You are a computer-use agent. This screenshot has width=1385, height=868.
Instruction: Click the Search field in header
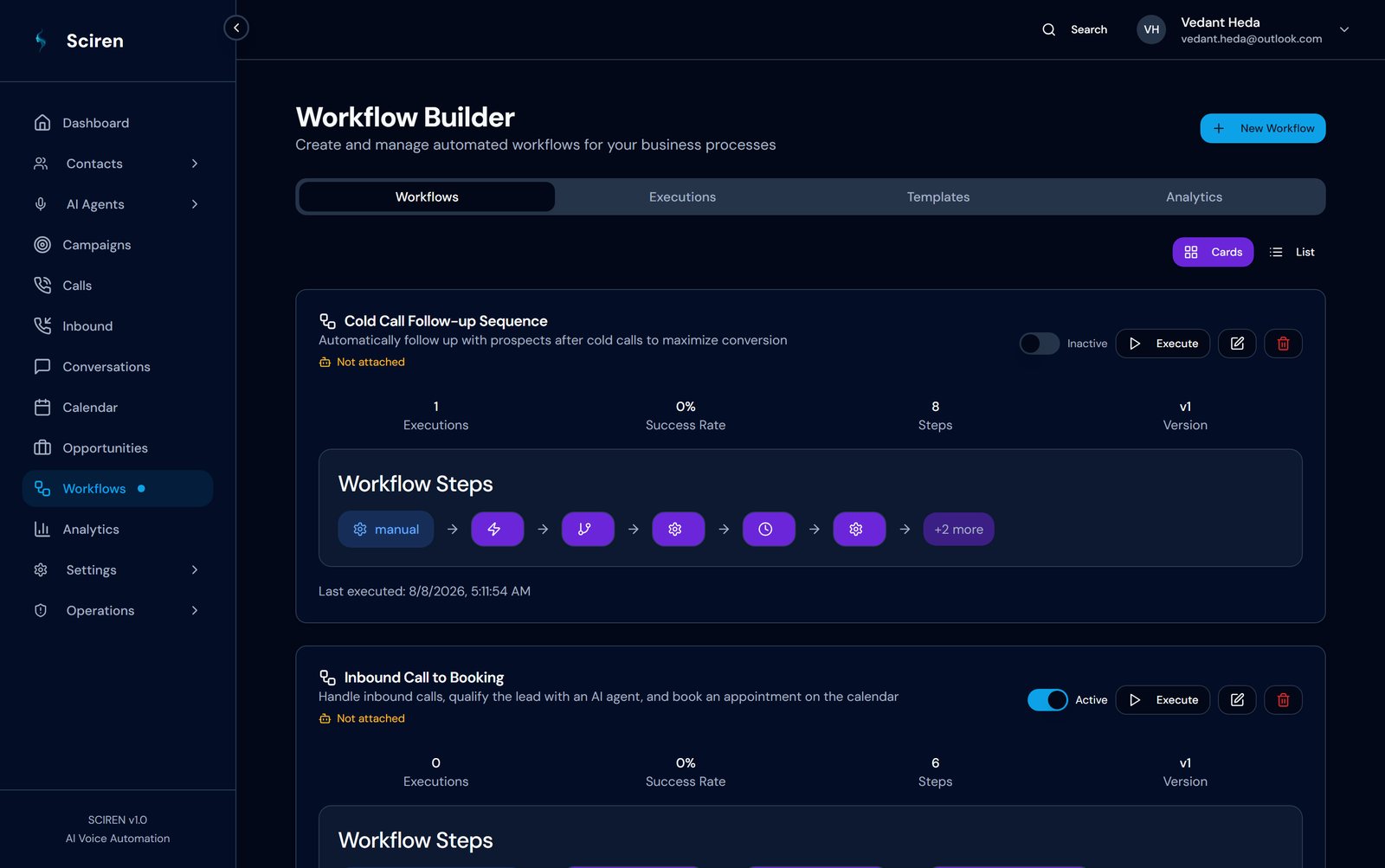[1074, 29]
